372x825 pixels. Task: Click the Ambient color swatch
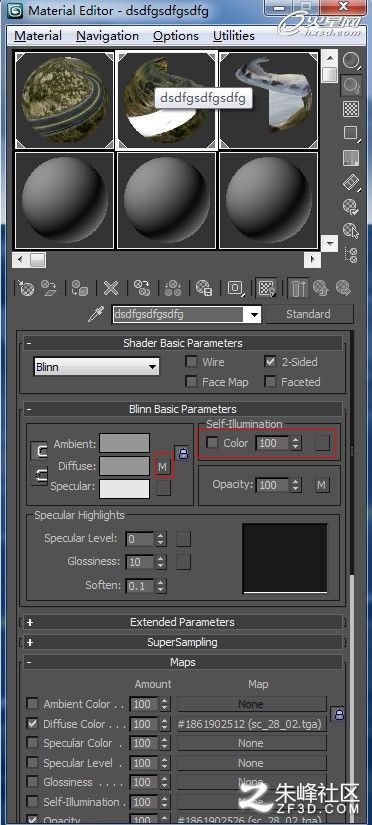125,443
